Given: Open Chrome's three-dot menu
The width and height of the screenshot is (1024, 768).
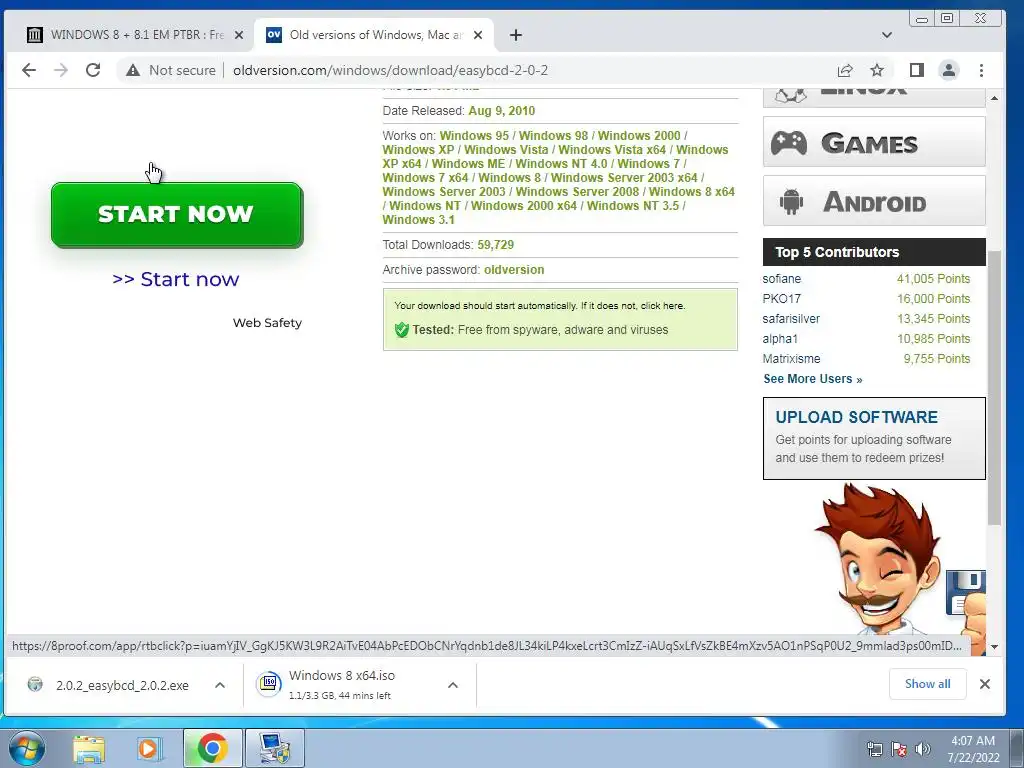Looking at the screenshot, I should pyautogui.click(x=981, y=70).
